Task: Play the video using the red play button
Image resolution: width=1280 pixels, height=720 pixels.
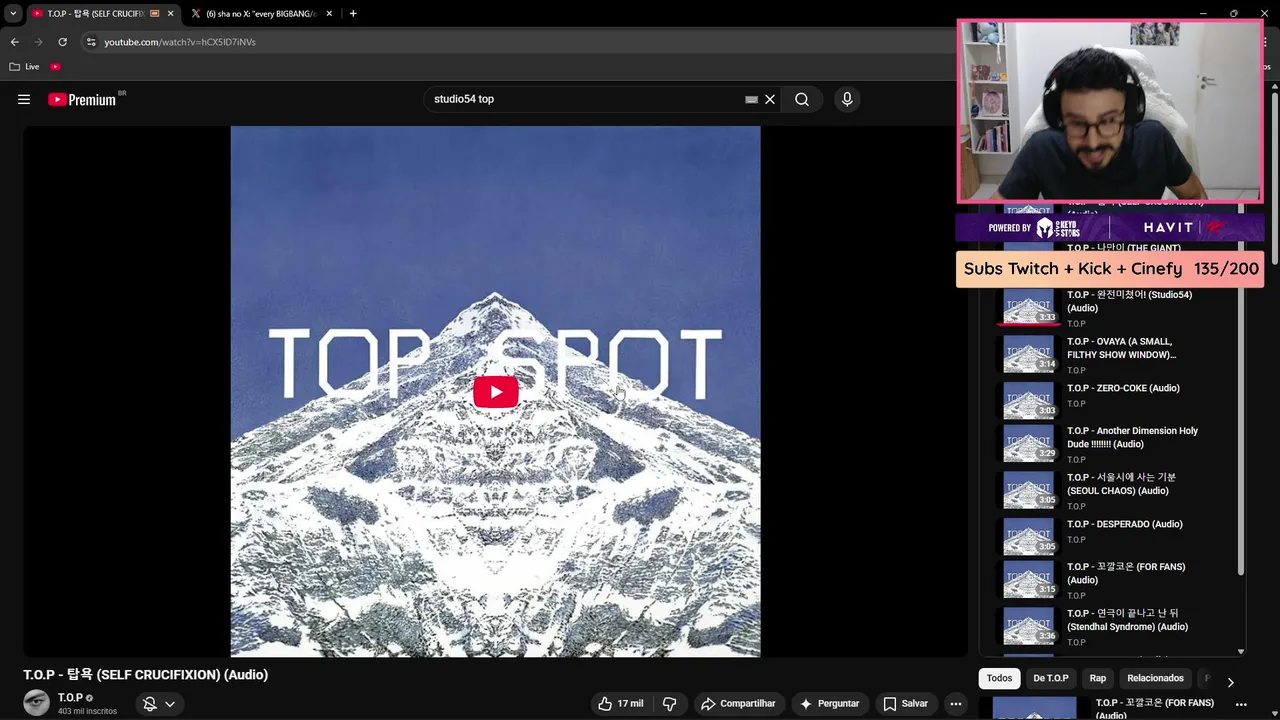Action: tap(496, 392)
